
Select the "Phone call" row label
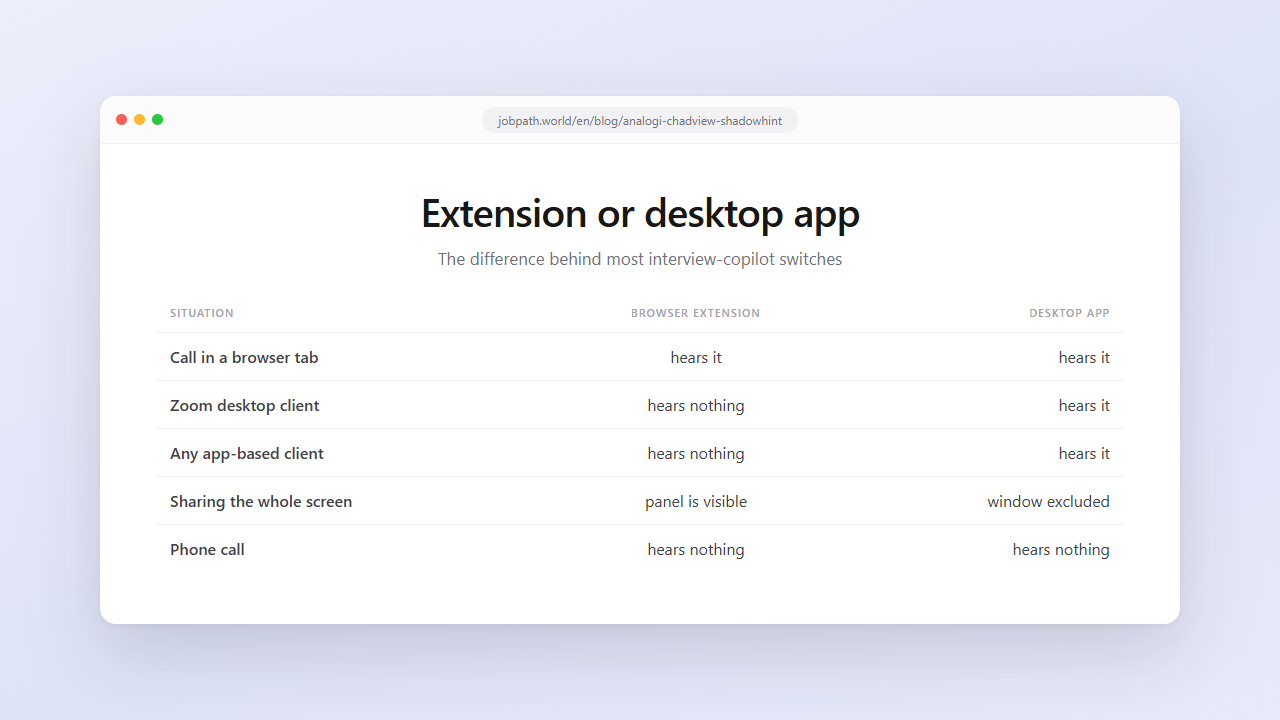pos(207,549)
